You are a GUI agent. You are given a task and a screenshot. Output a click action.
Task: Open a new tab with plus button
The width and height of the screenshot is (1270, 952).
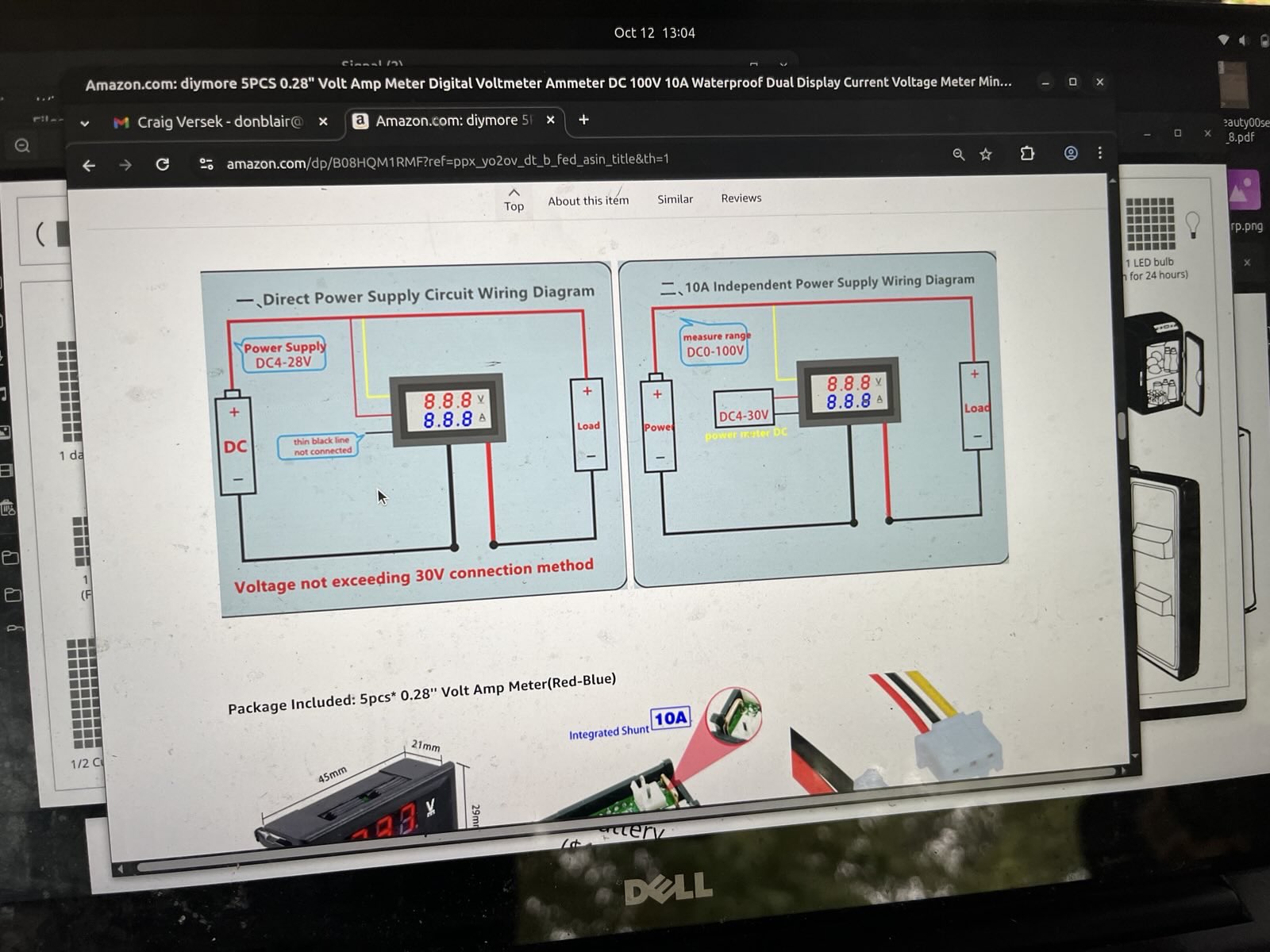584,120
